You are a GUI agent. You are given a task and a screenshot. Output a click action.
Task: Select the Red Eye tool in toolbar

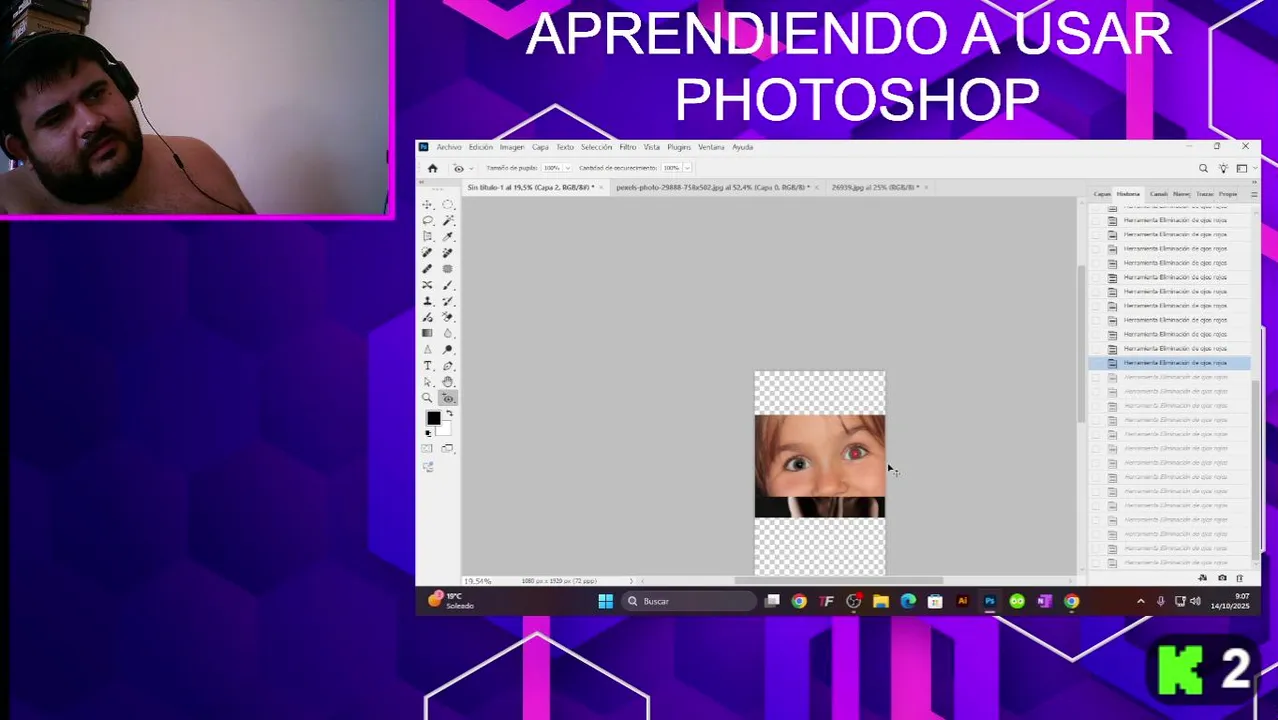pos(448,397)
